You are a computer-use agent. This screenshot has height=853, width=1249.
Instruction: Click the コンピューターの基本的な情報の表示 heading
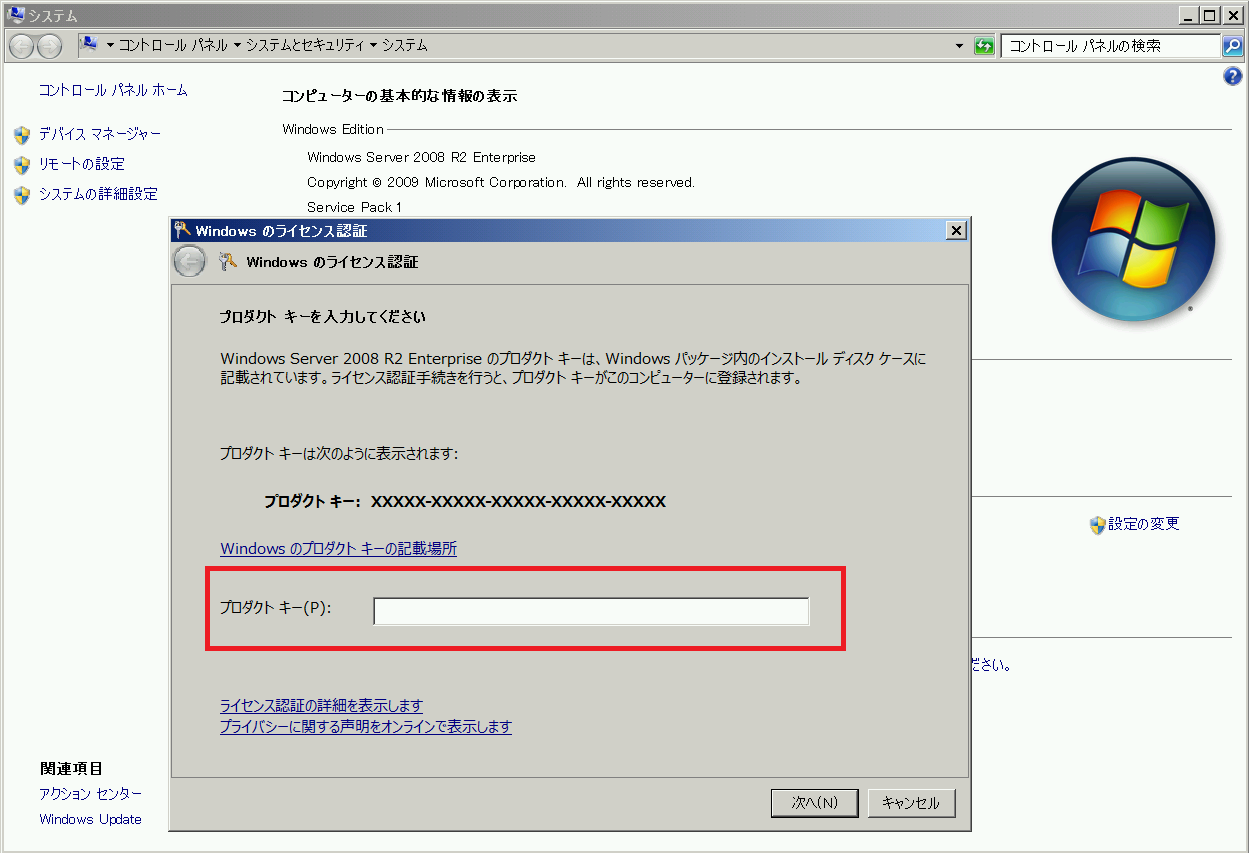400,97
